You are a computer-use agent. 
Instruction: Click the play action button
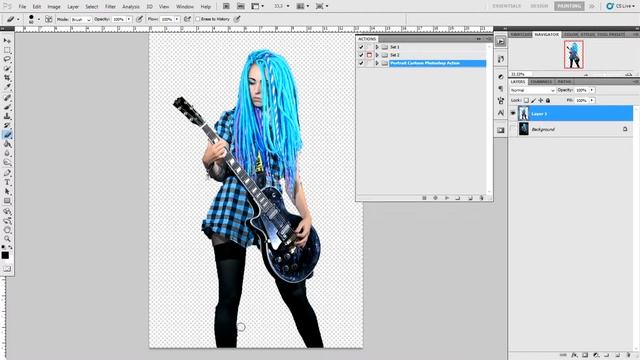[447, 198]
